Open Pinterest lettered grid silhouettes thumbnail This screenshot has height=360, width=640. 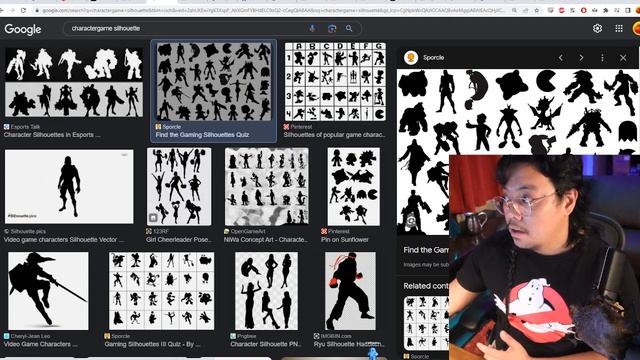(335, 82)
